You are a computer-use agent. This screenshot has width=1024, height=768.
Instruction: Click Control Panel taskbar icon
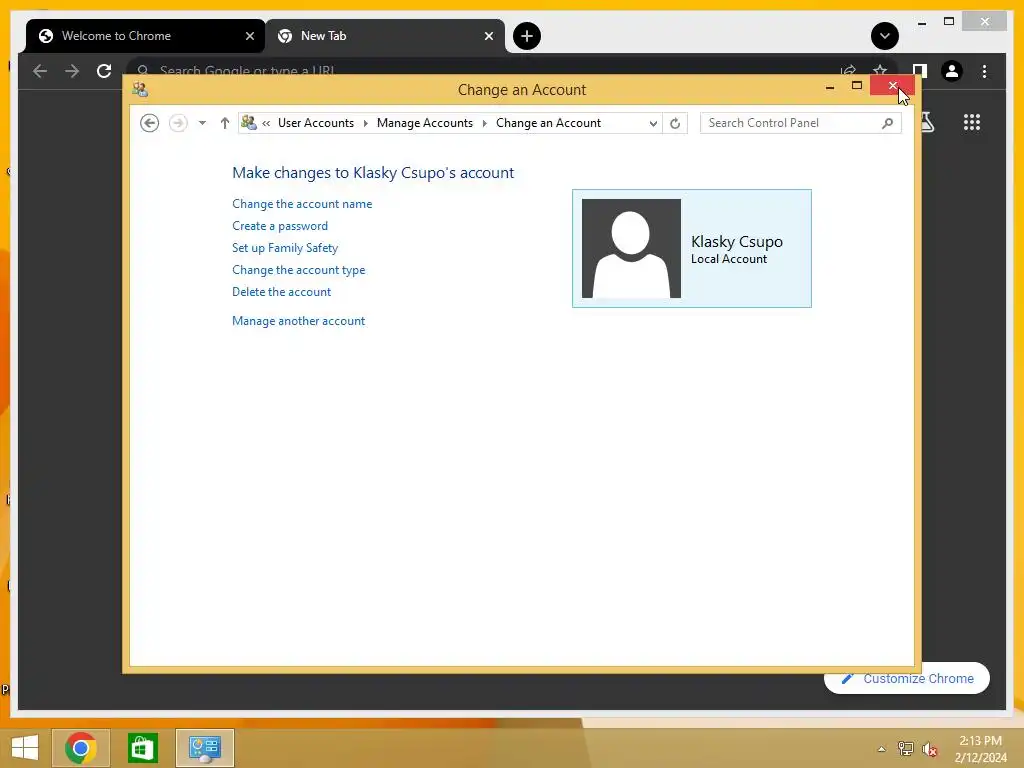point(204,748)
